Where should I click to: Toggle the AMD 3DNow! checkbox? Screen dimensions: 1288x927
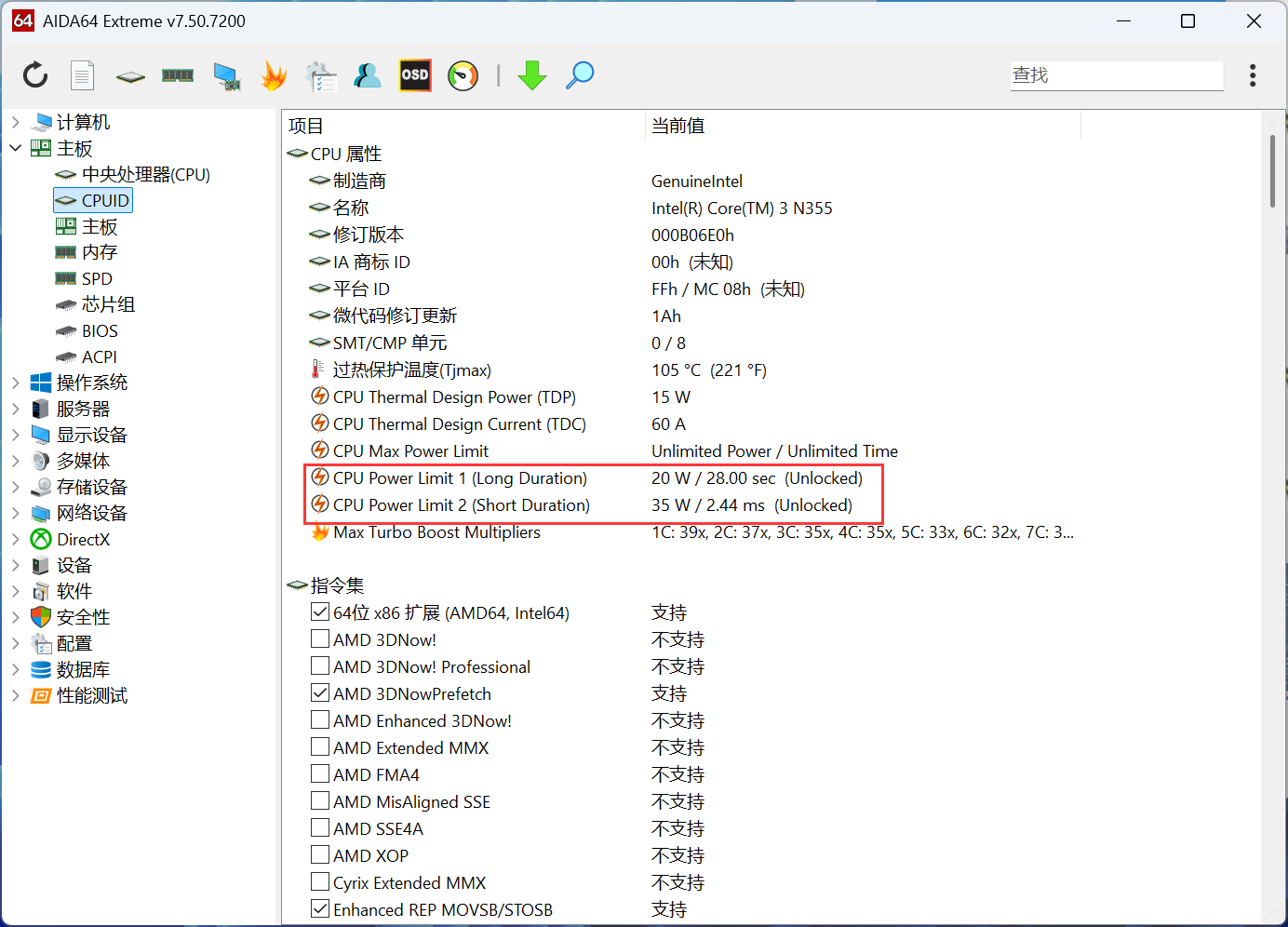coord(320,639)
